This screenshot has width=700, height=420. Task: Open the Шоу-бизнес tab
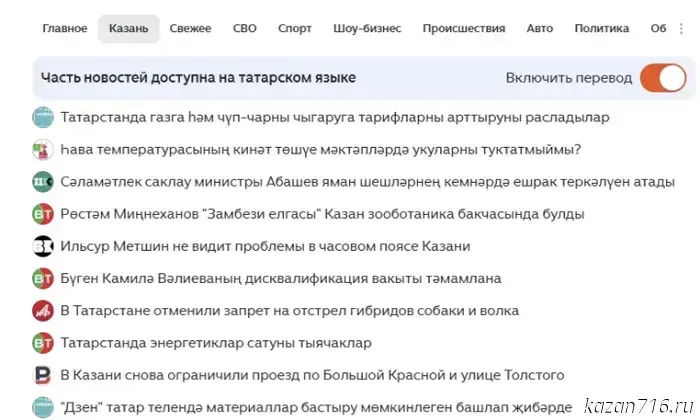[x=367, y=29]
